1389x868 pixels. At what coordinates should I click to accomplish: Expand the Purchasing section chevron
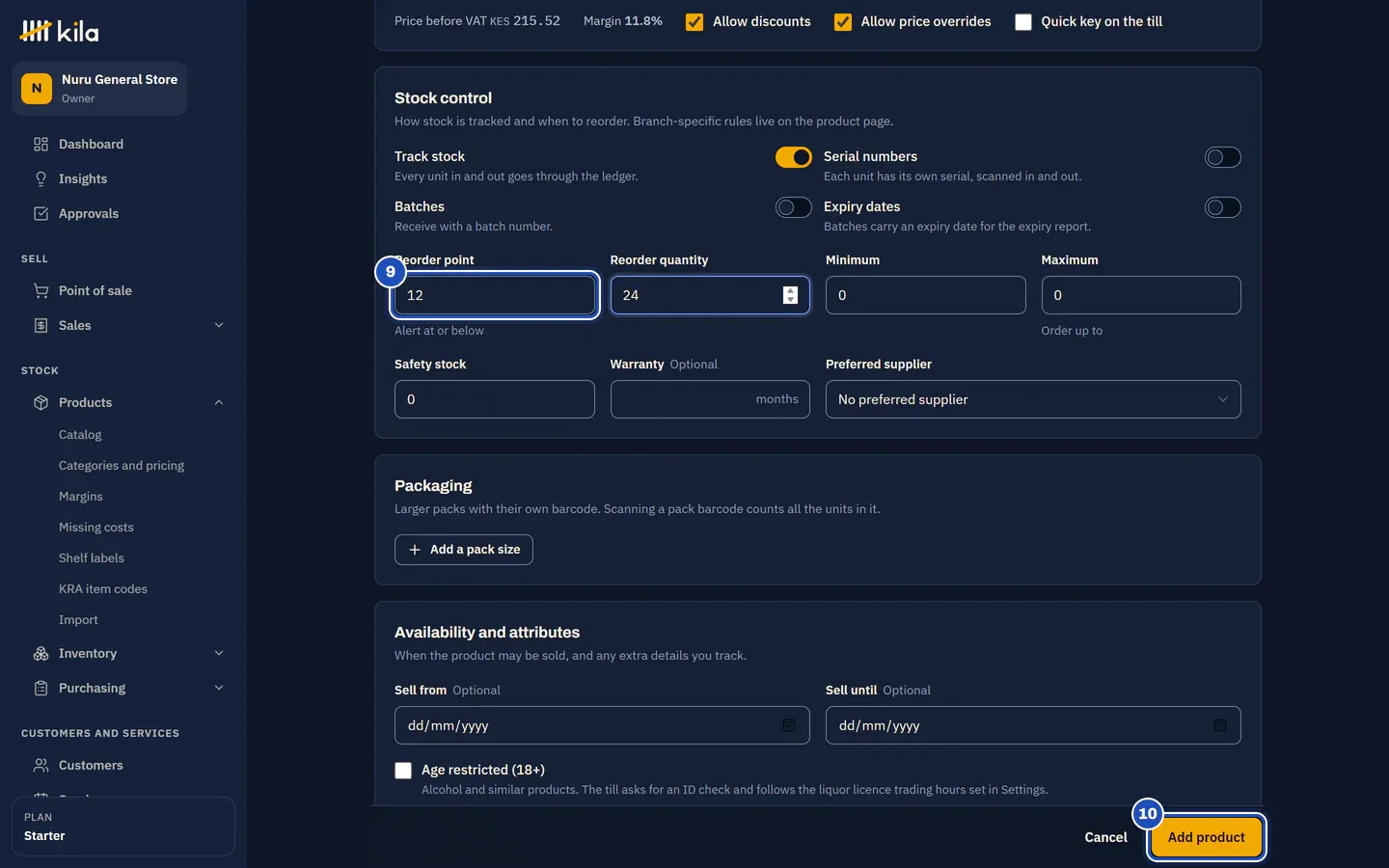click(219, 688)
